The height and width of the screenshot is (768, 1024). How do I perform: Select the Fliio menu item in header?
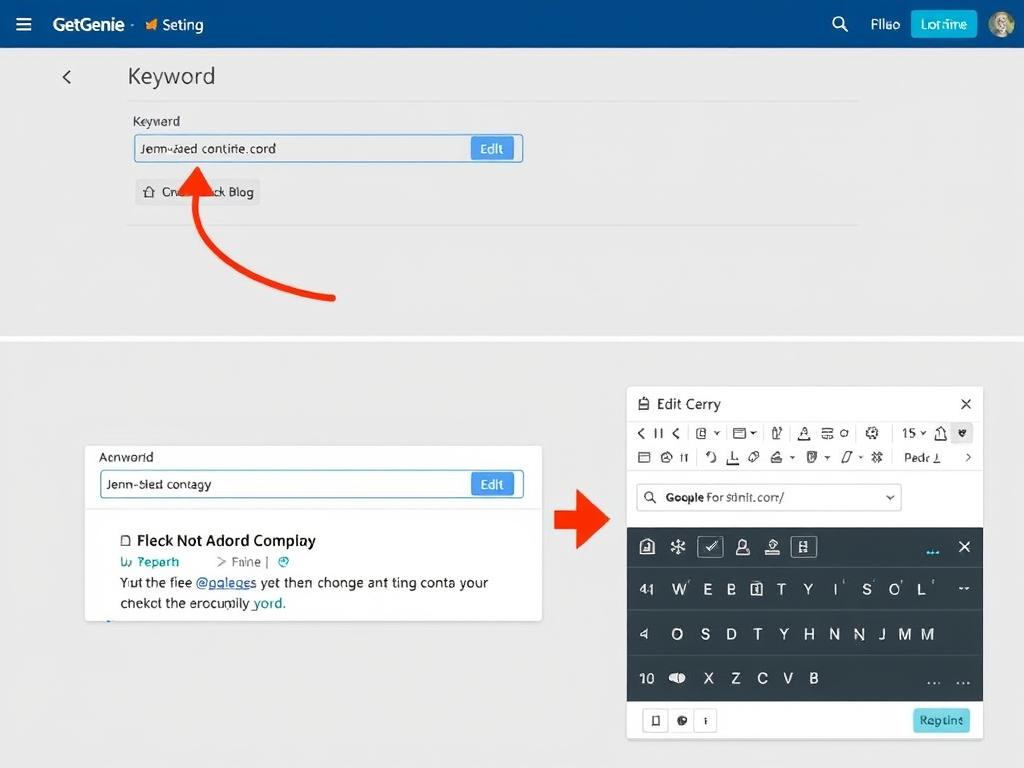(885, 24)
